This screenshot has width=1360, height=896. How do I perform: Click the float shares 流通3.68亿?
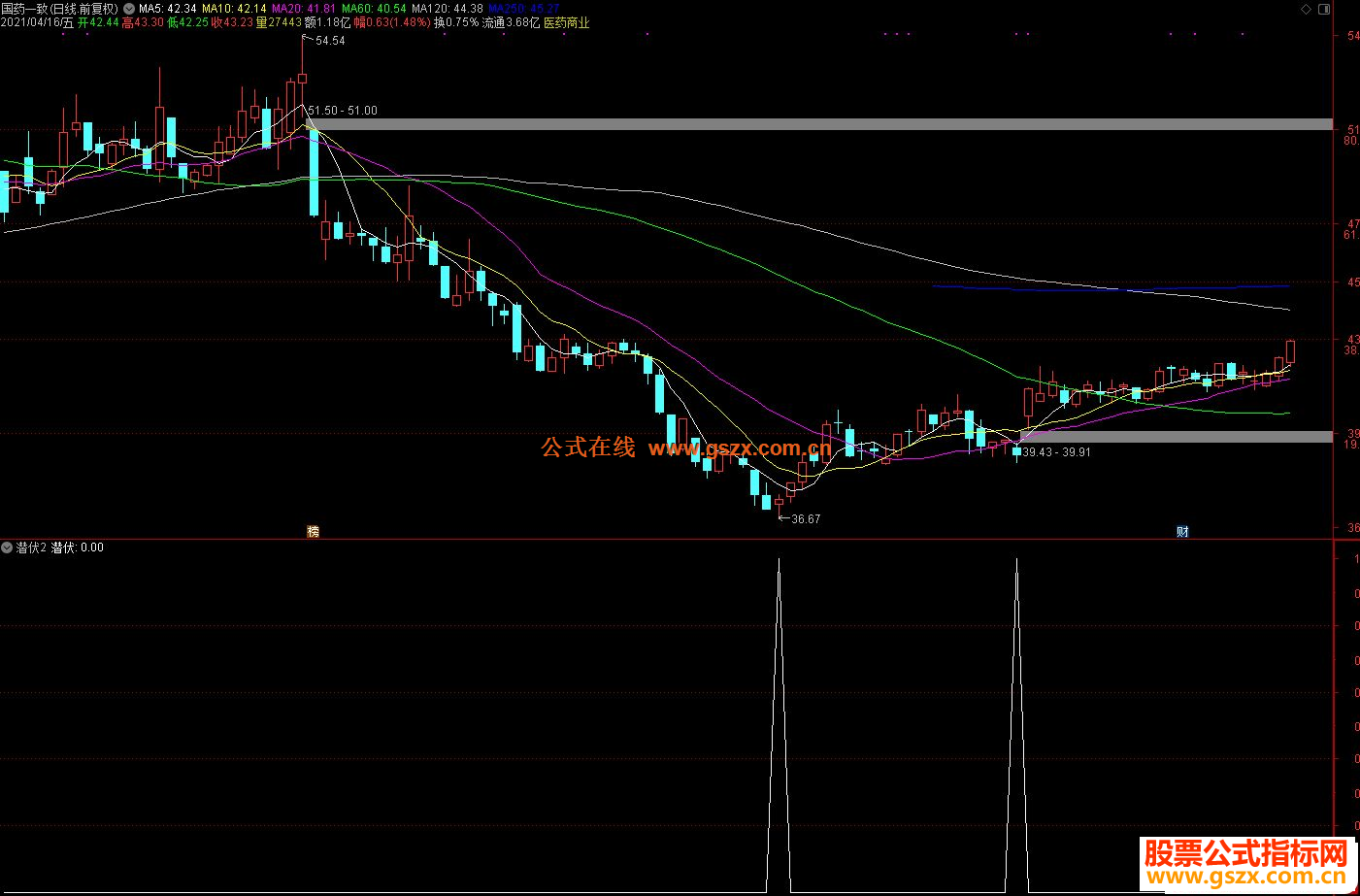coord(511,22)
